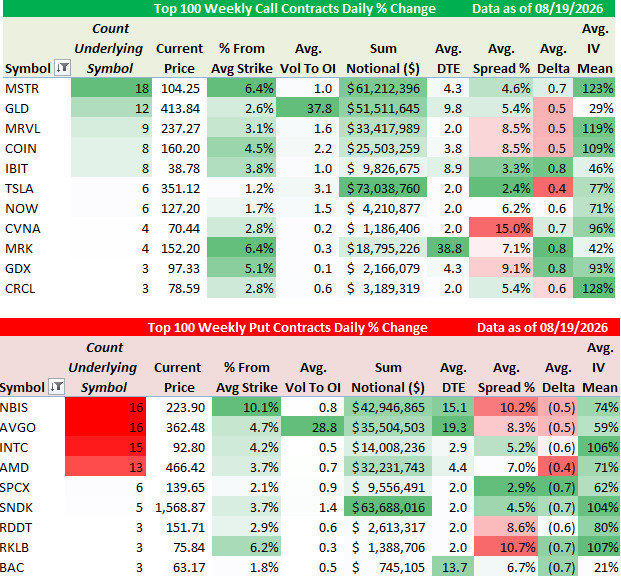Select COIN notional value $25,503,259
This screenshot has height=576, width=621.
click(x=383, y=148)
